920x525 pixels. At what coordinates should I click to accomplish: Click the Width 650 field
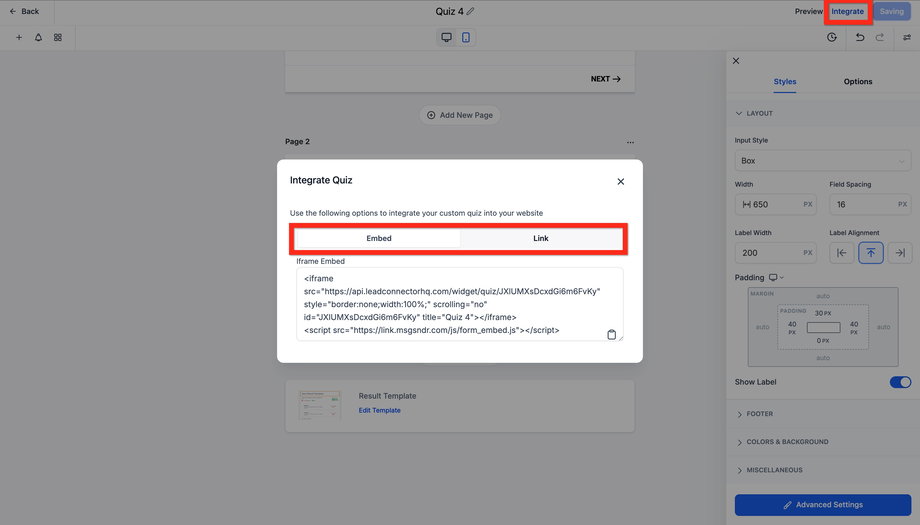775,204
